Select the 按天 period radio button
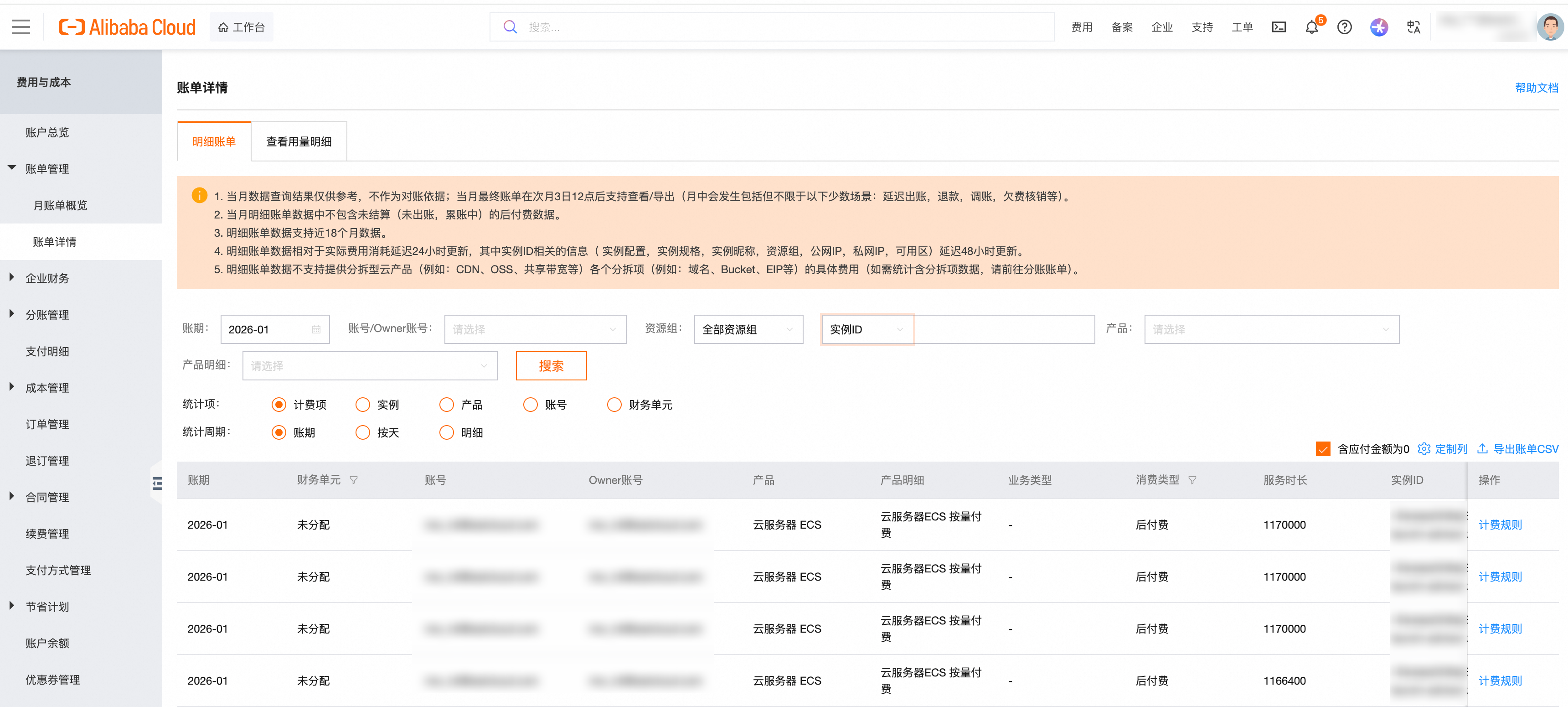Viewport: 1568px width, 707px height. (x=363, y=432)
